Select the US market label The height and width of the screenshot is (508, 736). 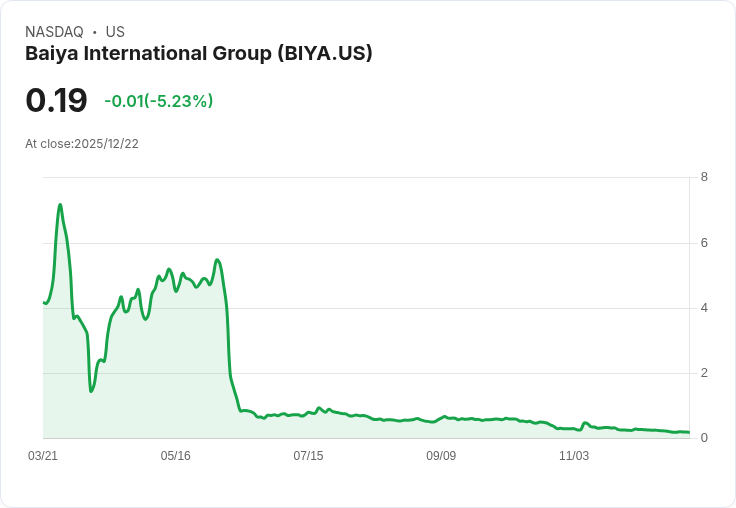coord(115,32)
